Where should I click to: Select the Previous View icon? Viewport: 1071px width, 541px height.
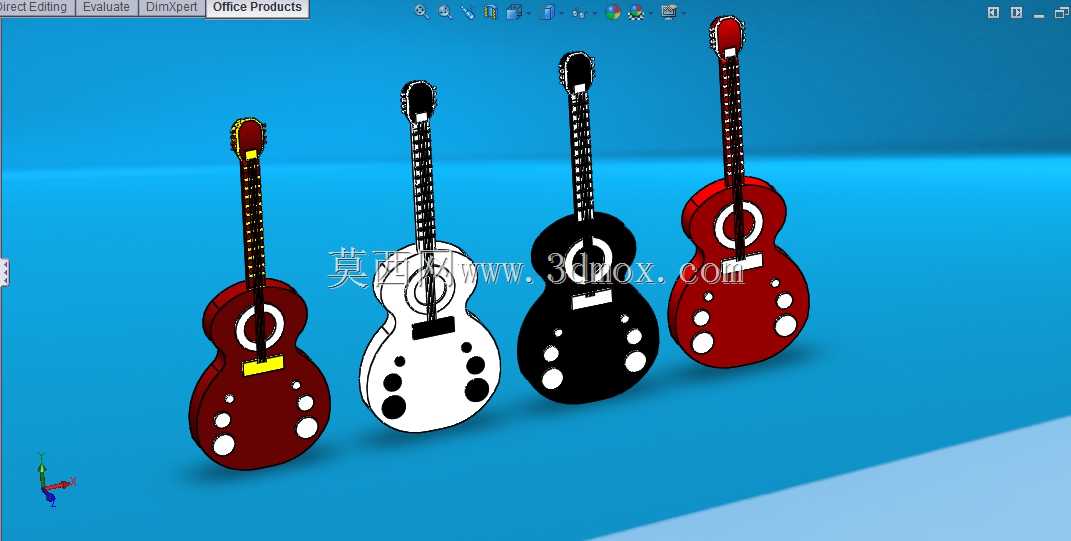click(x=468, y=12)
